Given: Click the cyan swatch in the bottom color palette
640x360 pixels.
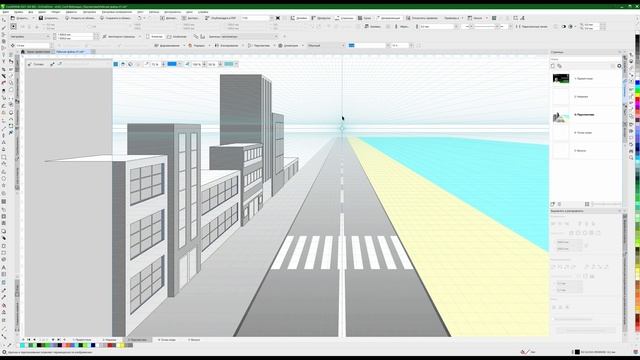Looking at the screenshot, I should click(x=22, y=345).
